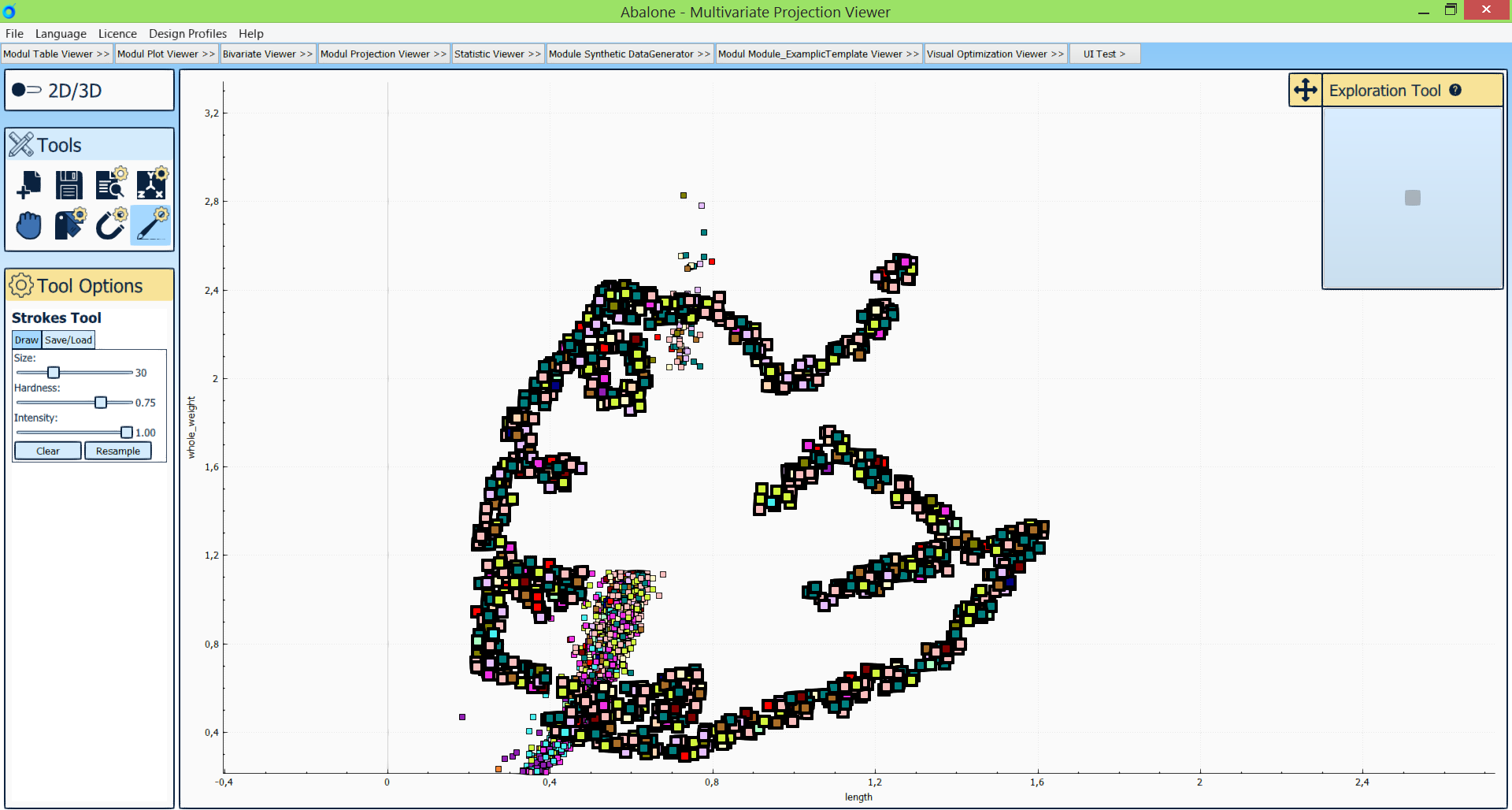Screen dimensions: 1512x810
Task: Expand the Modul Table Viewer dropdown
Action: coord(57,54)
